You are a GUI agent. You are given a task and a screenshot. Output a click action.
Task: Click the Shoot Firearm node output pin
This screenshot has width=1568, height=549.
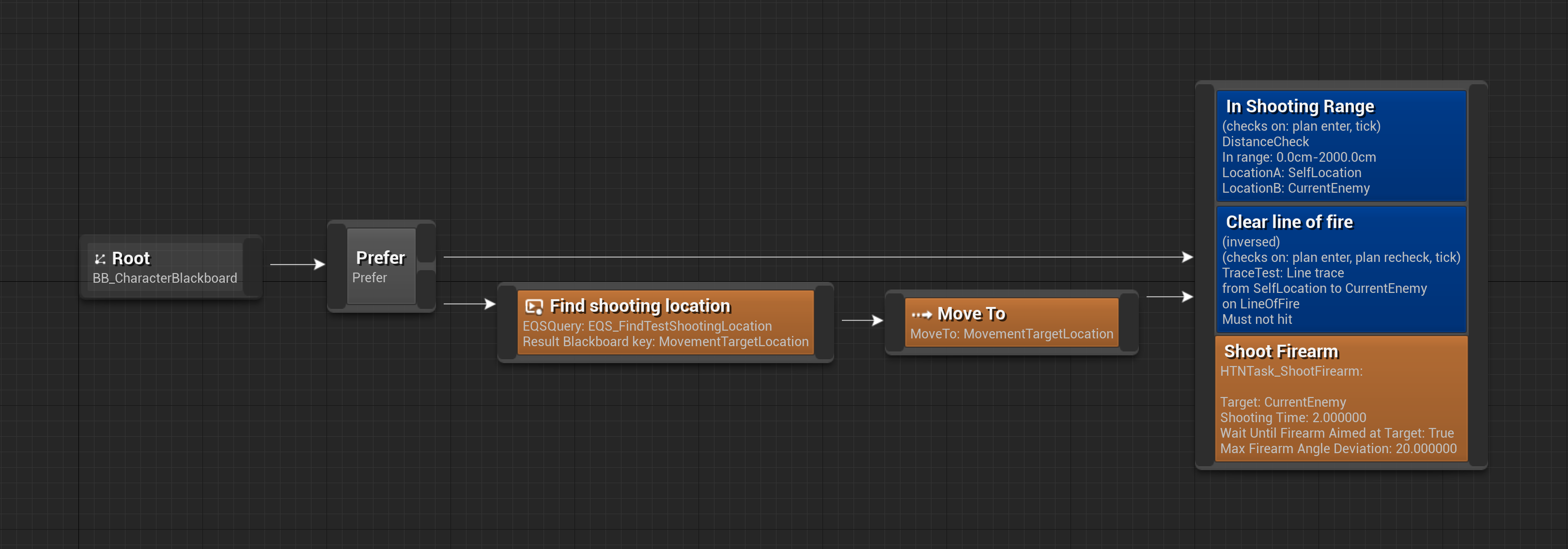[x=1478, y=275]
